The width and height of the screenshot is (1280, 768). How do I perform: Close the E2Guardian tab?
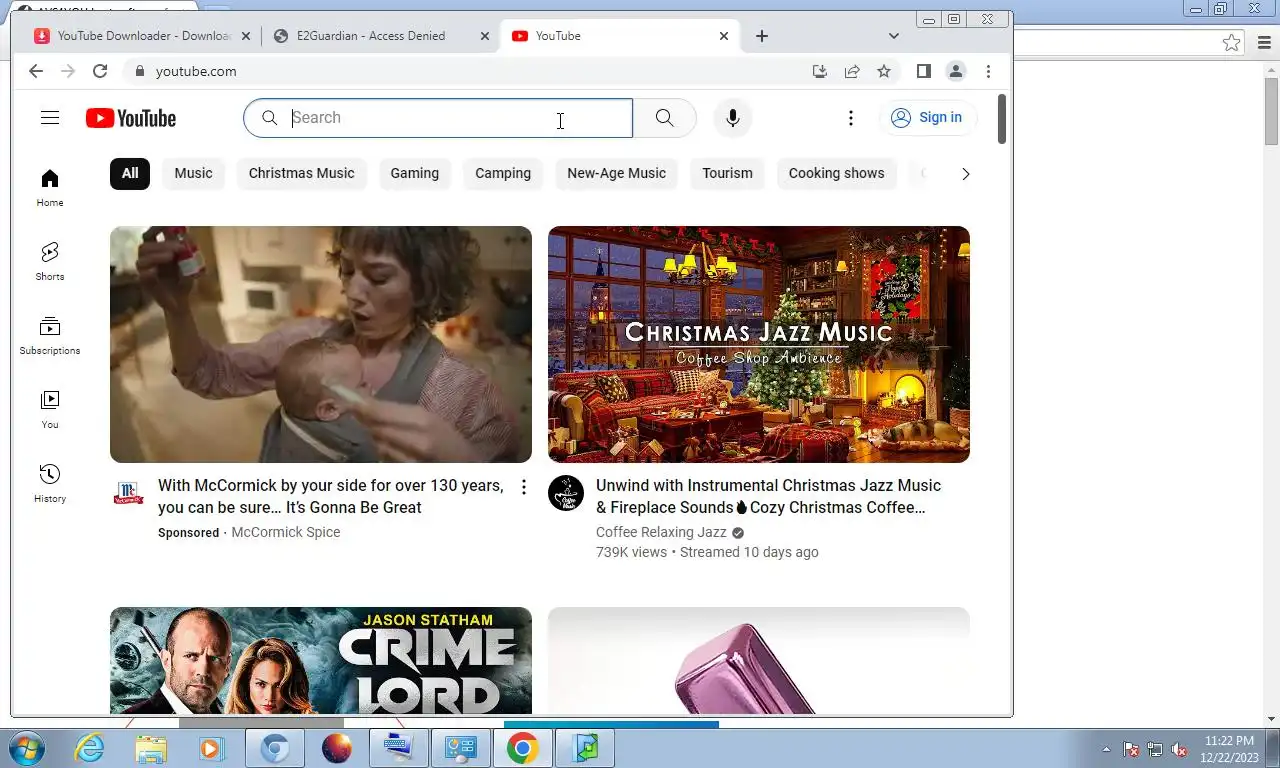pyautogui.click(x=485, y=36)
